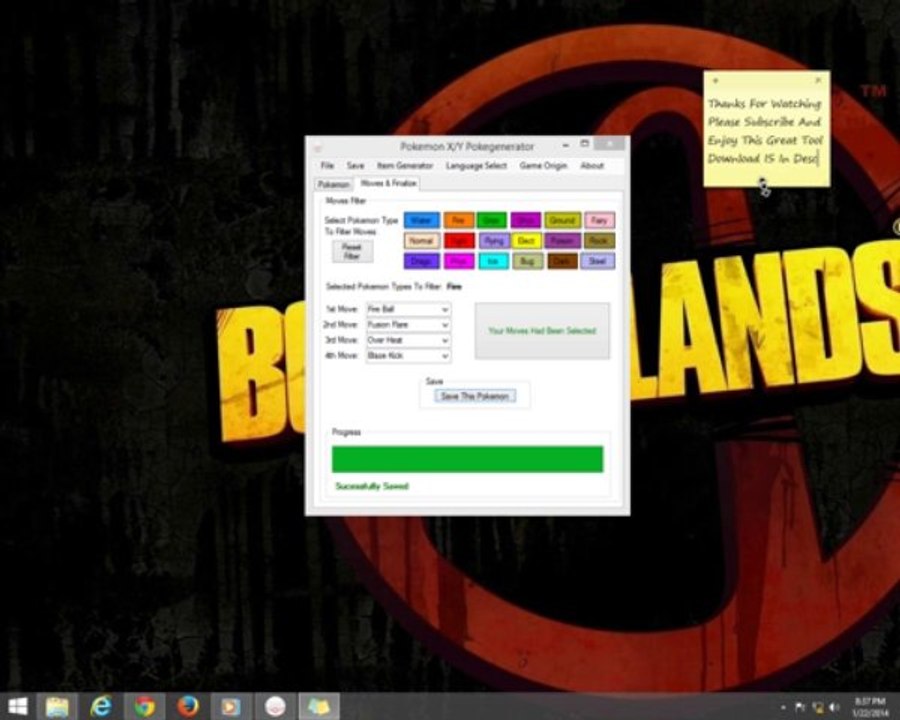Click the green progress bar
900x720 pixels.
pyautogui.click(x=467, y=459)
